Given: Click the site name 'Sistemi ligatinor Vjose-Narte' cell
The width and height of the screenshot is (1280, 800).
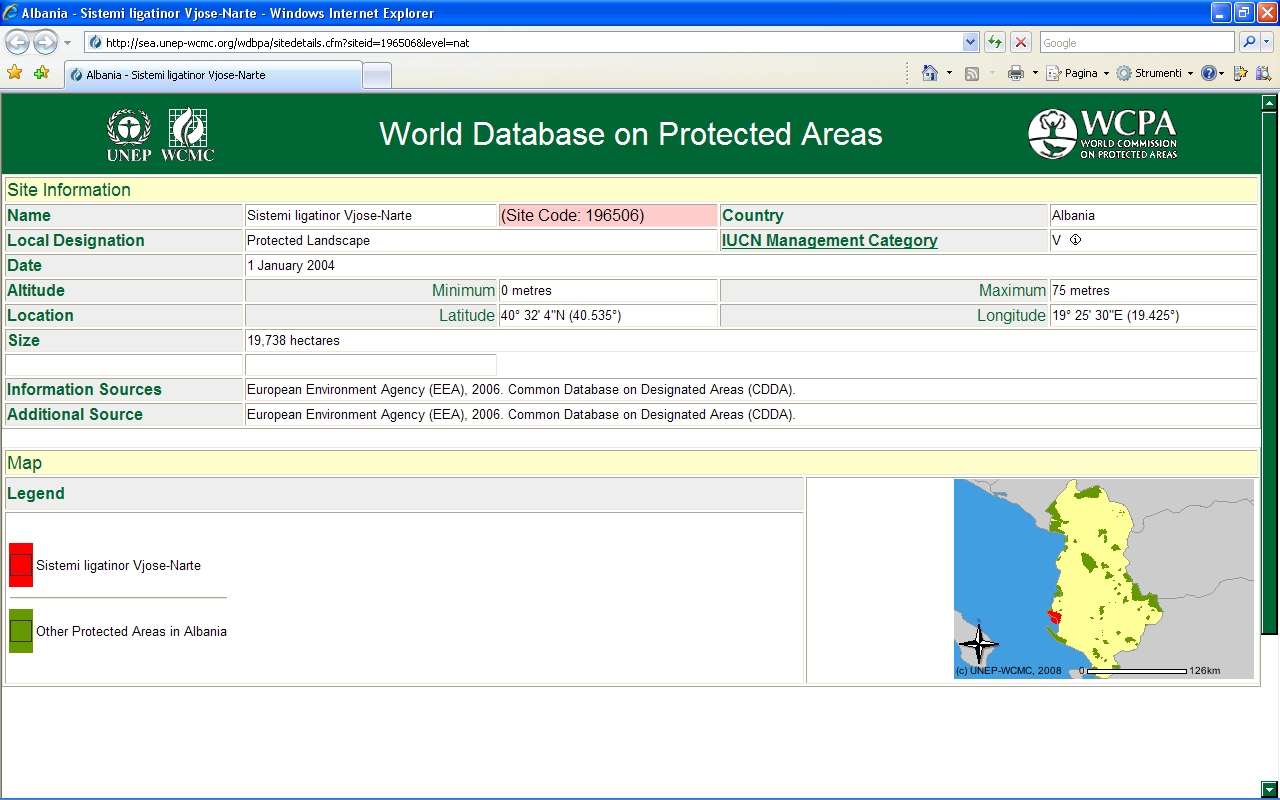Looking at the screenshot, I should (x=371, y=216).
